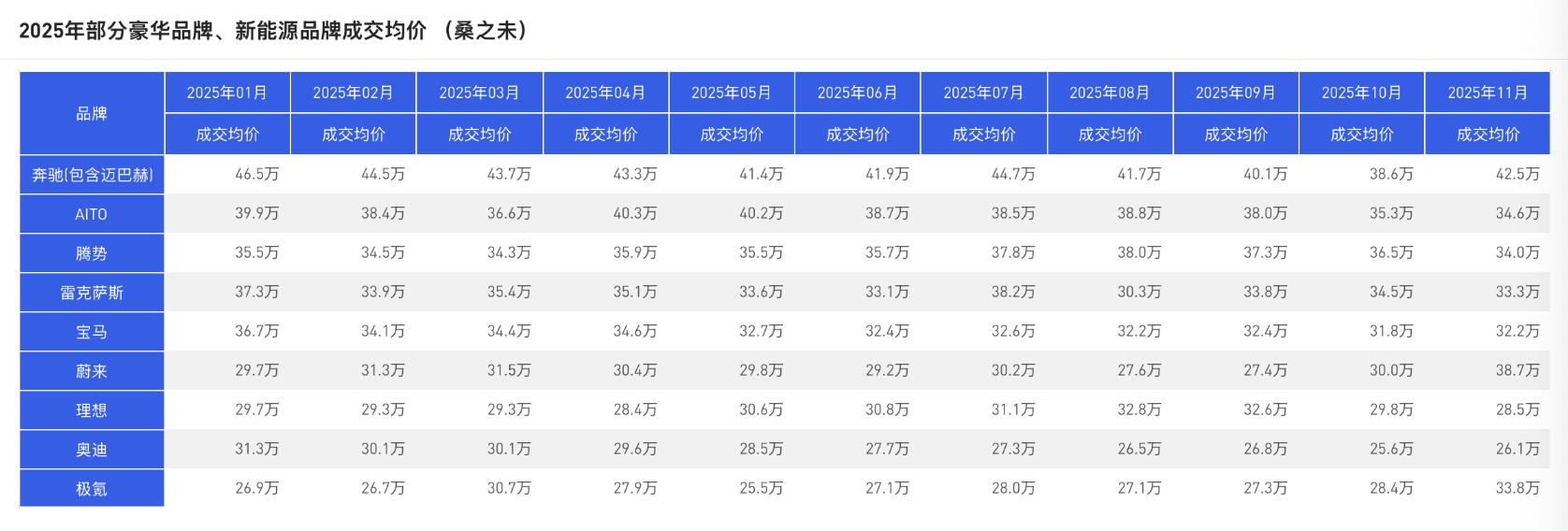This screenshot has width=1568, height=531.
Task: Click the 蔚来 brand row label
Action: tap(92, 371)
